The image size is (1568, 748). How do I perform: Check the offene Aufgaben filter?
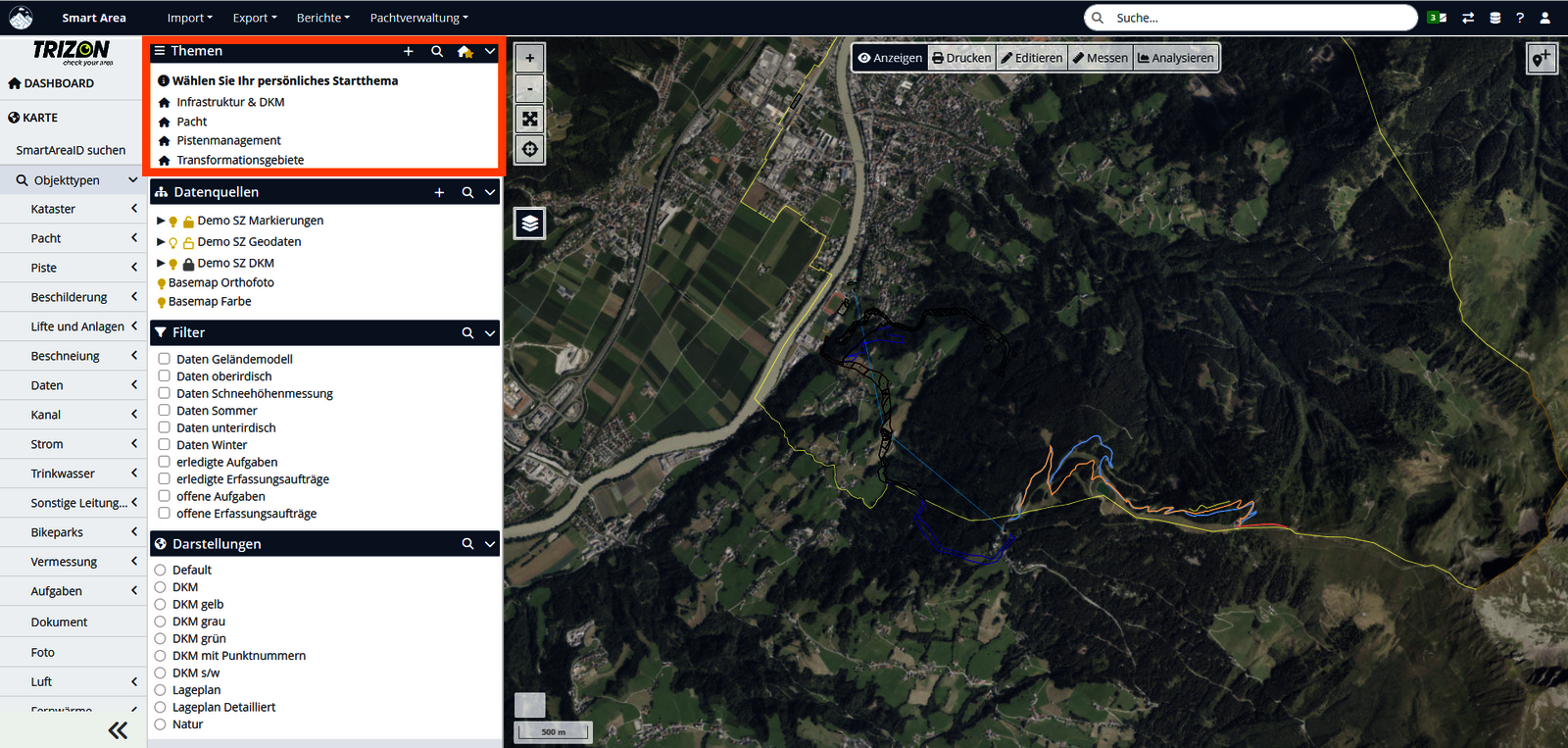pyautogui.click(x=165, y=496)
